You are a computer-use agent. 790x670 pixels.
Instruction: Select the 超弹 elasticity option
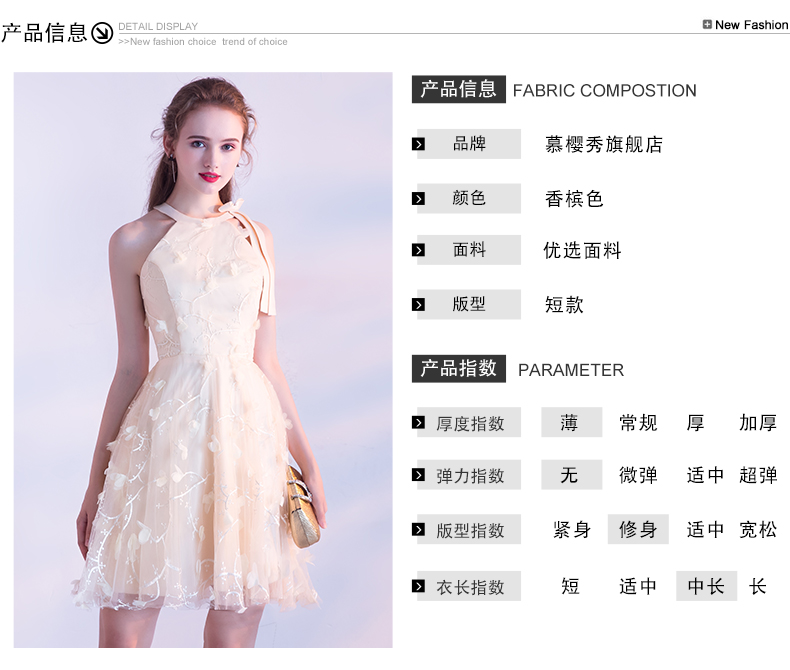click(758, 475)
